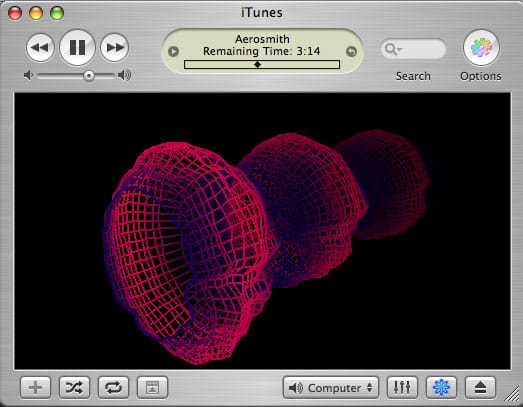Click inside the Search field
This screenshot has width=523, height=407.
[x=414, y=49]
